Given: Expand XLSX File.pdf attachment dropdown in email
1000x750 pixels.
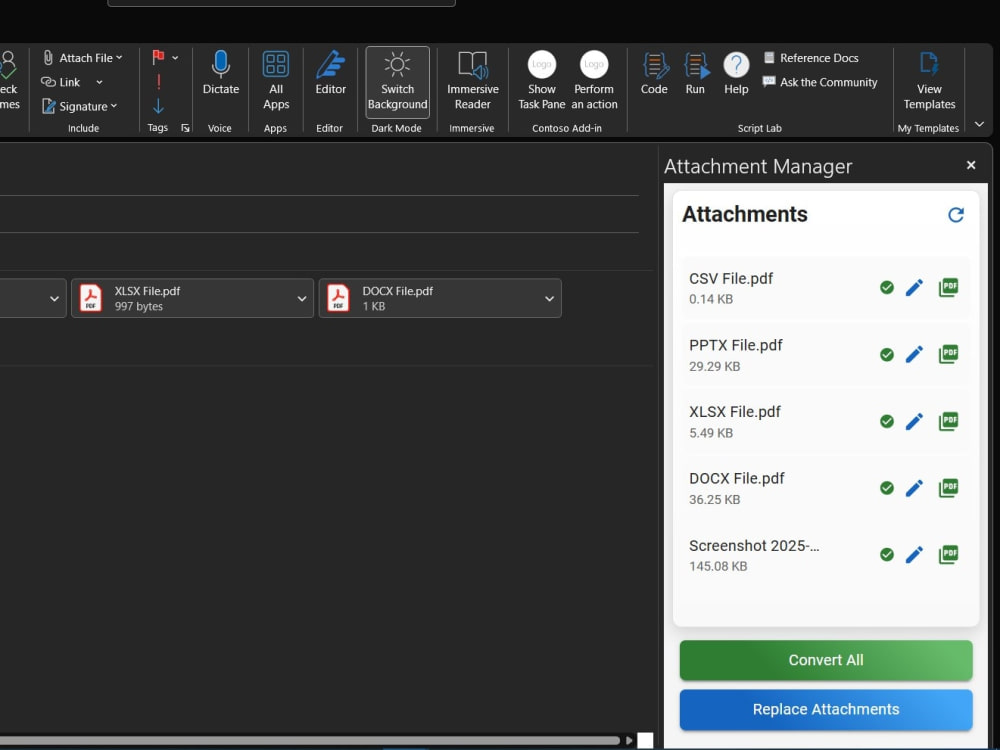Looking at the screenshot, I should tap(302, 298).
